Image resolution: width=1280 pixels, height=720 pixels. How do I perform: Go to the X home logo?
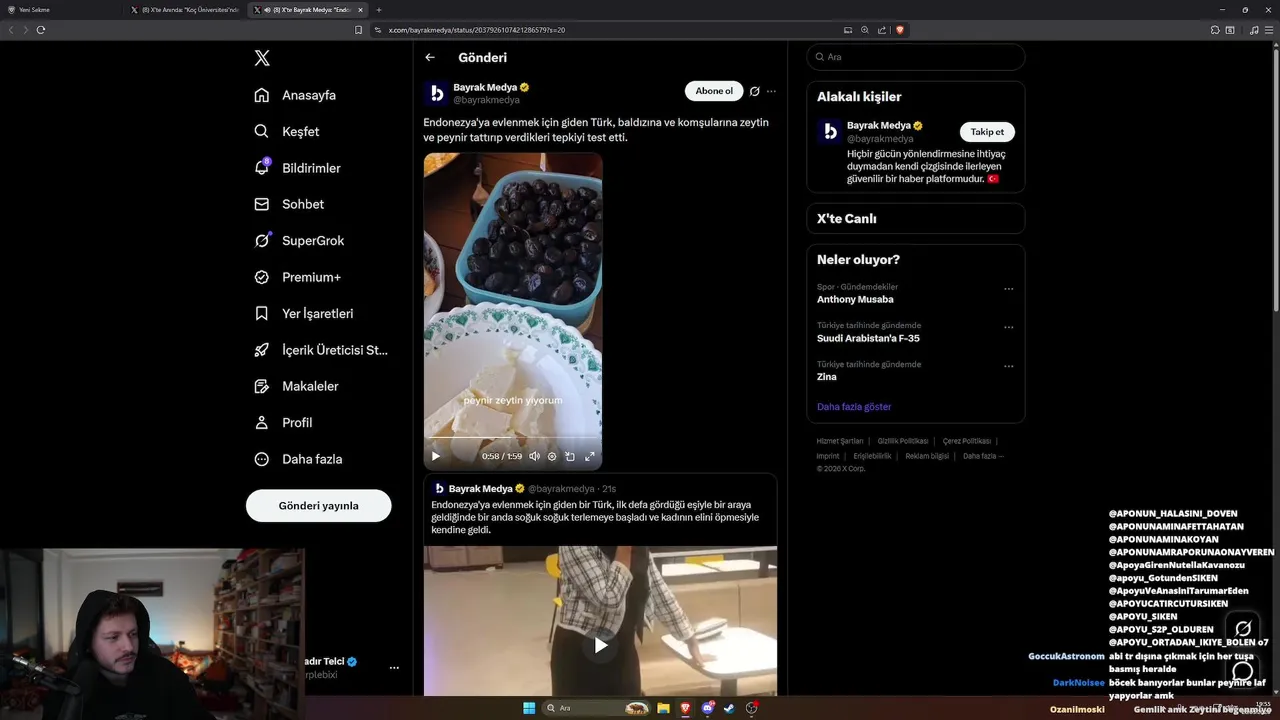pyautogui.click(x=262, y=58)
